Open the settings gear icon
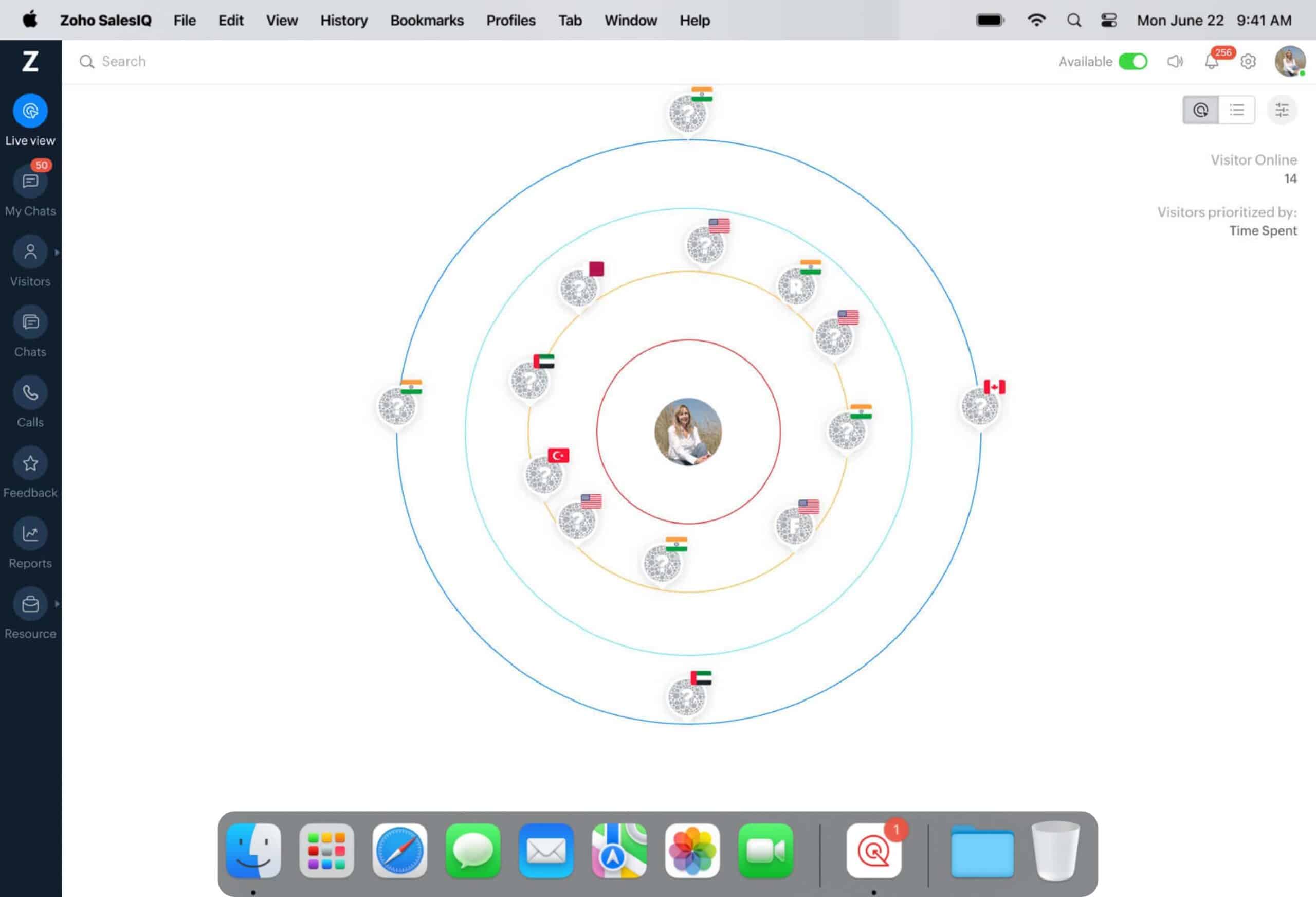Screen dimensions: 1316x897 [1248, 62]
